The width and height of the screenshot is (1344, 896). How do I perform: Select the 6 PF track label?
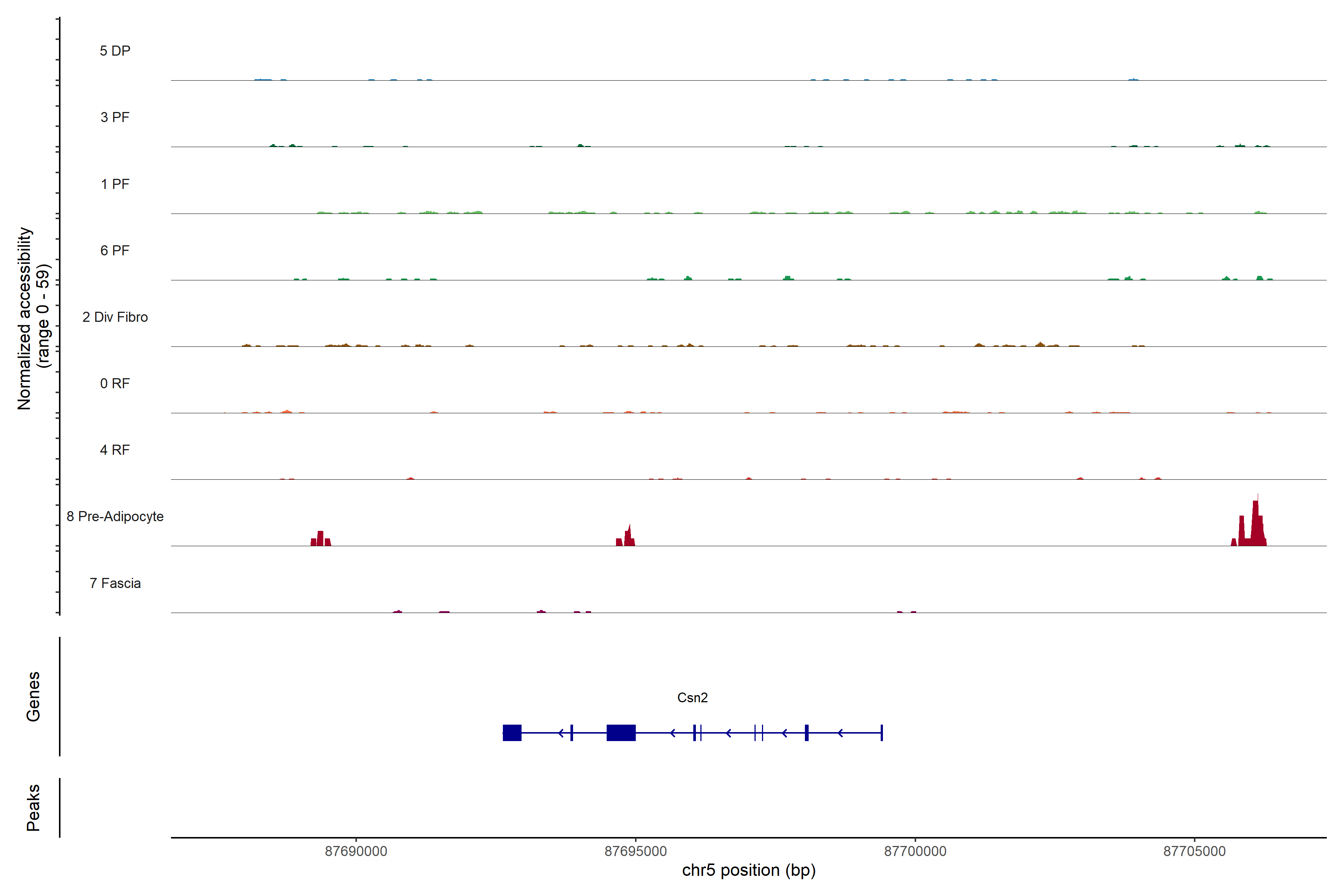[x=115, y=250]
